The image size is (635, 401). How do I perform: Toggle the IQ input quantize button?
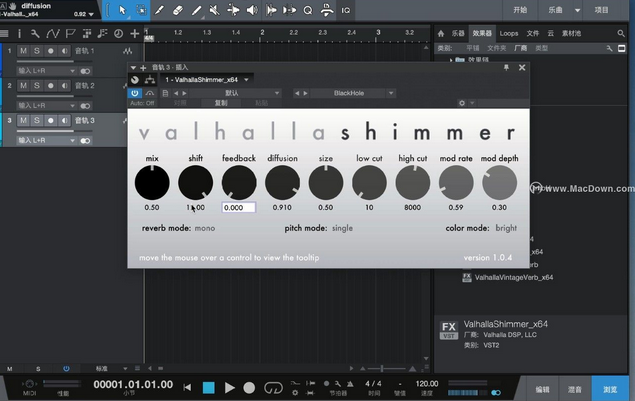345,10
